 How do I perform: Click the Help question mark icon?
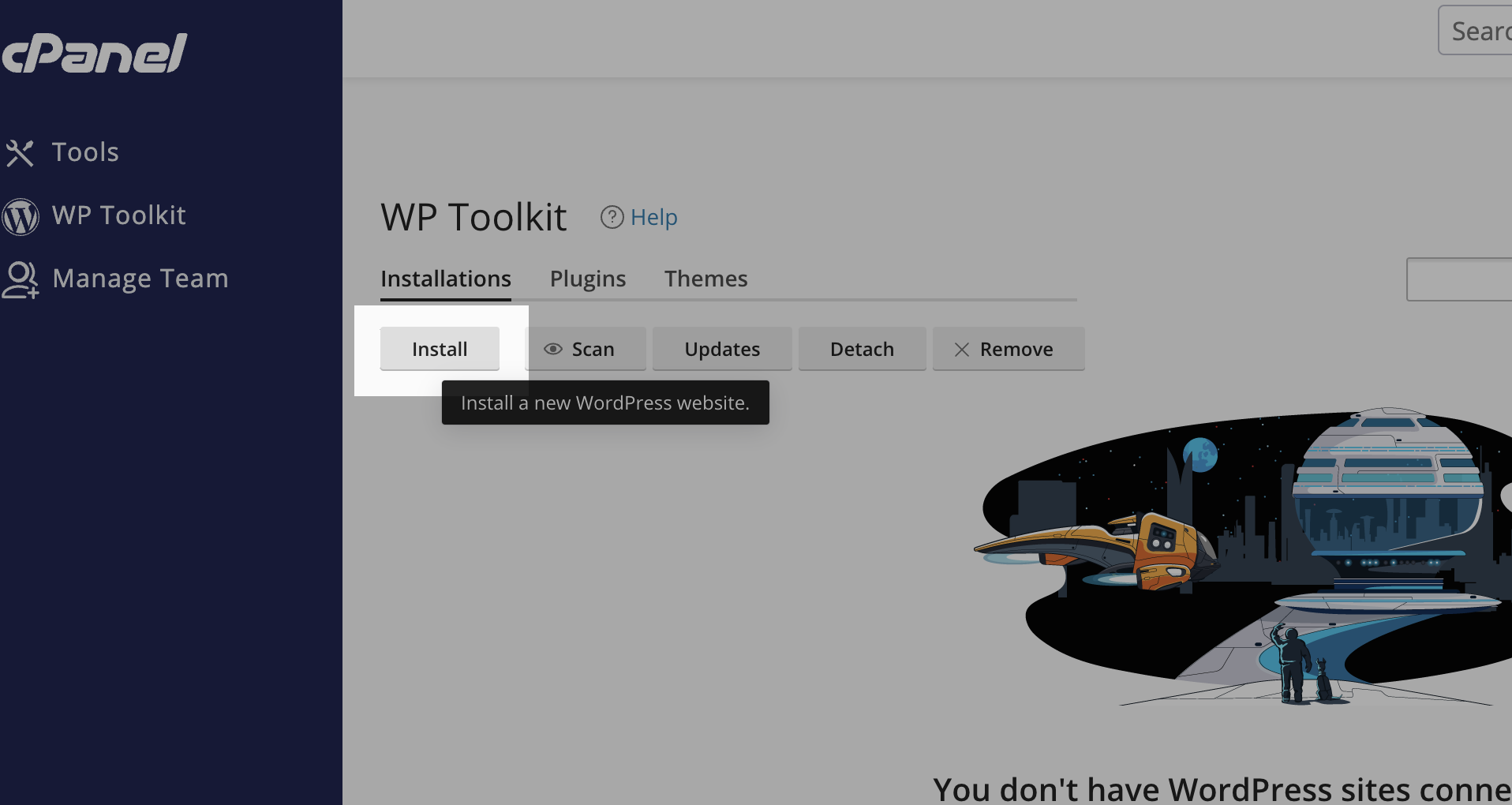click(x=612, y=217)
